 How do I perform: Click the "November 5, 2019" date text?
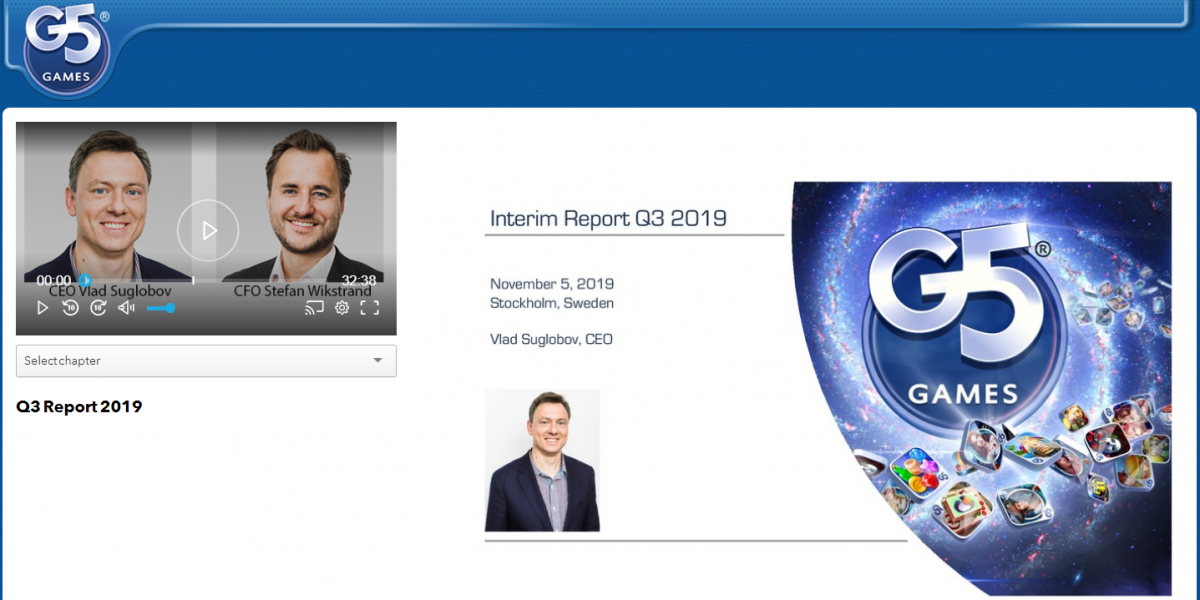point(552,284)
